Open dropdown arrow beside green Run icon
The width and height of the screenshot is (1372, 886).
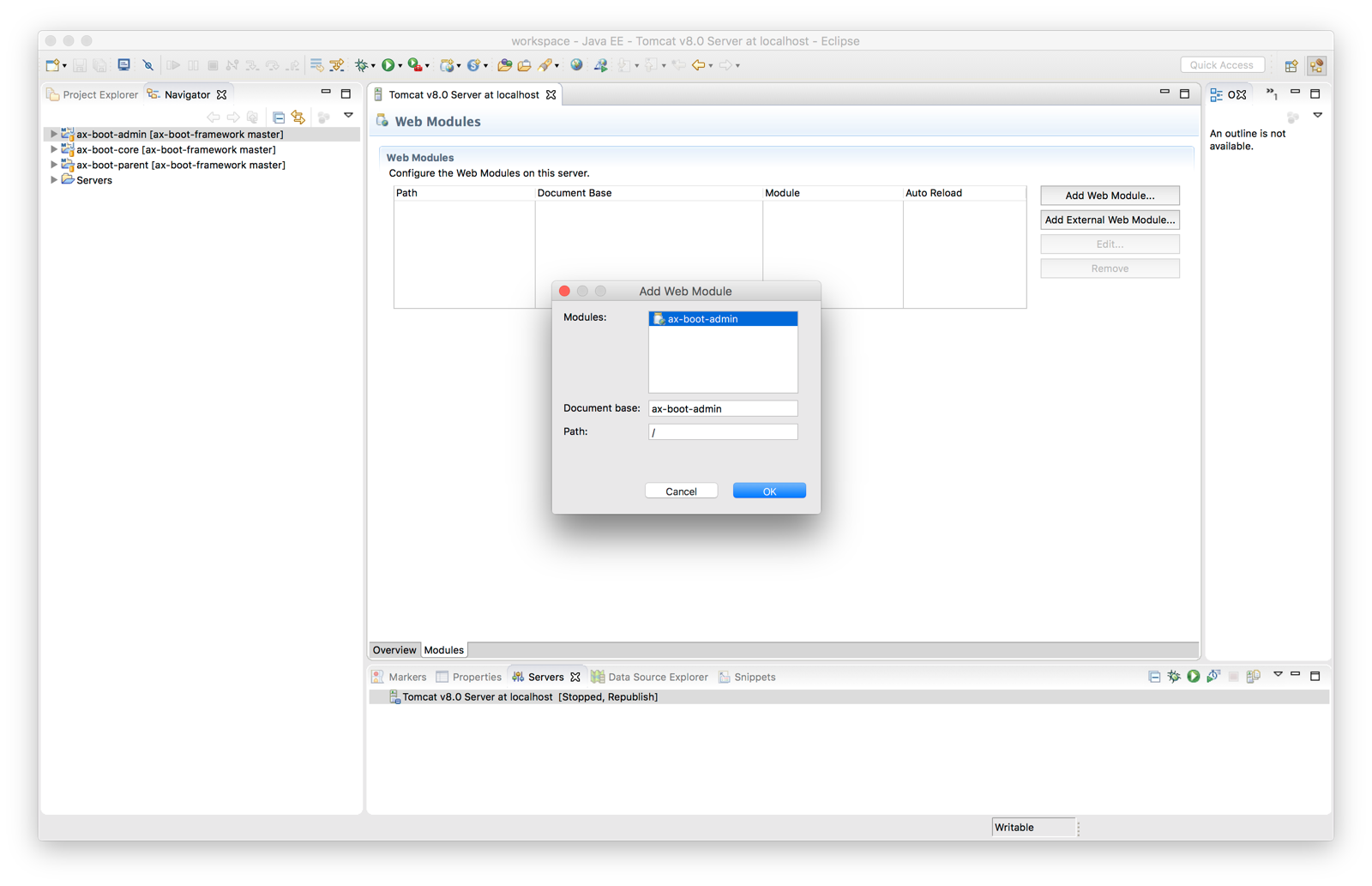[400, 66]
